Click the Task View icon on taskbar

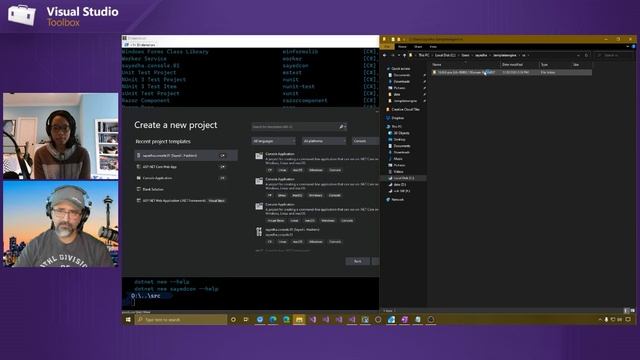coord(246,320)
